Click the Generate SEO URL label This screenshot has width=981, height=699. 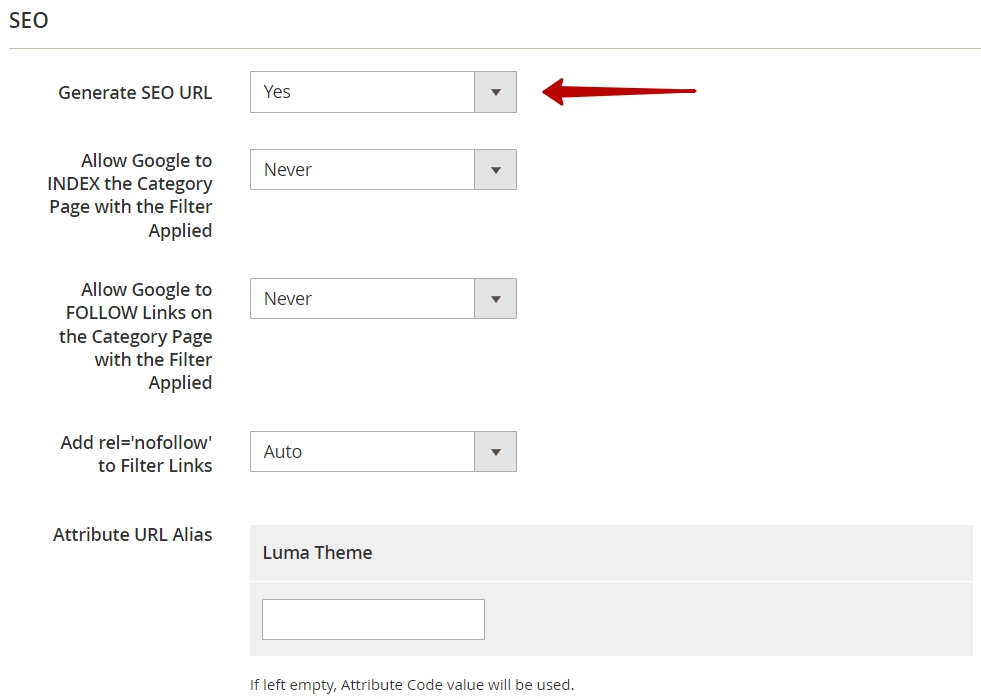pyautogui.click(x=135, y=93)
